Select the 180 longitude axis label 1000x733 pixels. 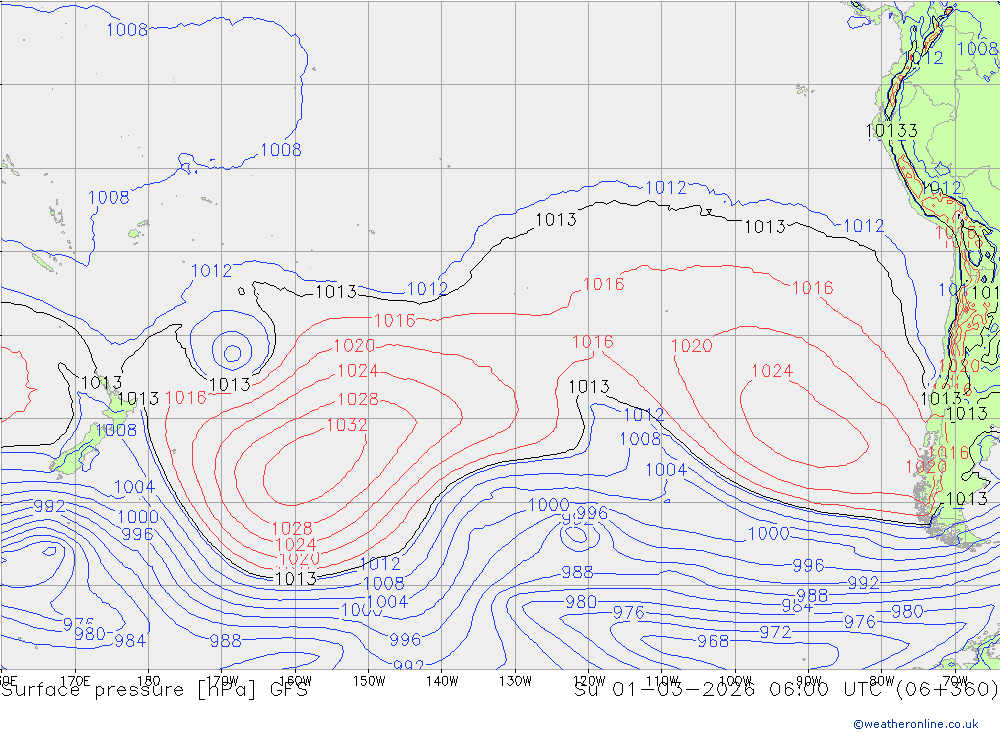click(149, 681)
